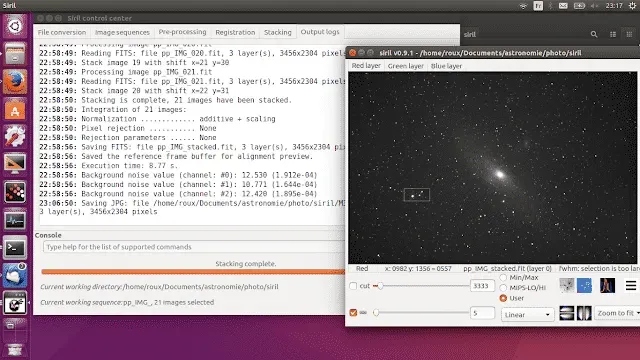Show the Blue layer tab

[x=446, y=66]
